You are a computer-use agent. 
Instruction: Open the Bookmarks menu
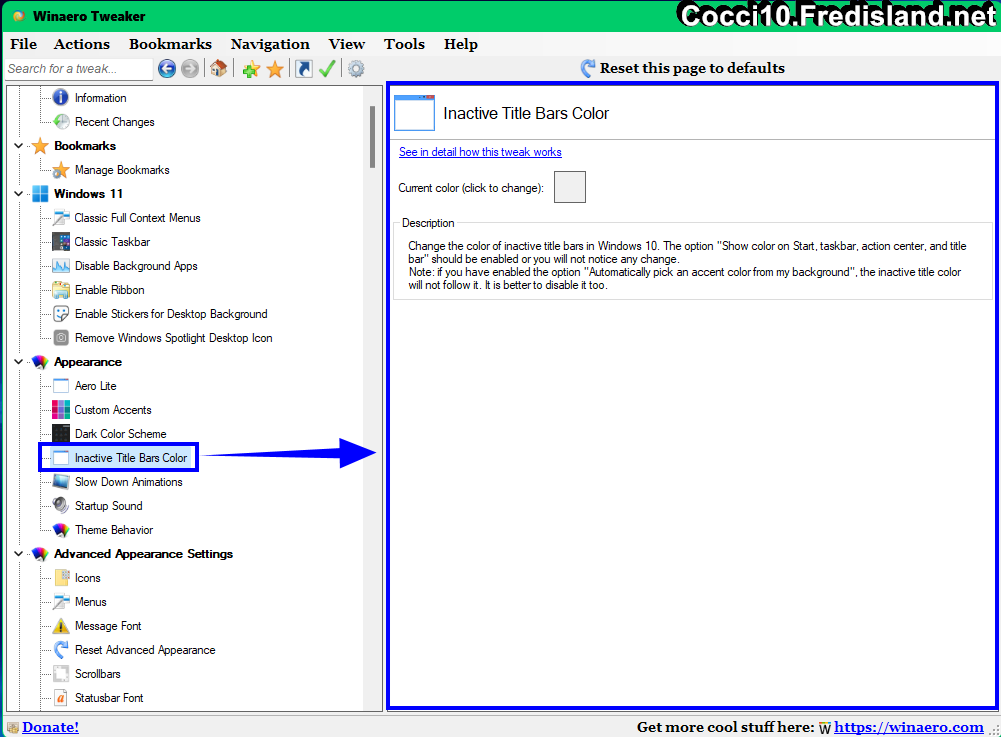[x=170, y=44]
